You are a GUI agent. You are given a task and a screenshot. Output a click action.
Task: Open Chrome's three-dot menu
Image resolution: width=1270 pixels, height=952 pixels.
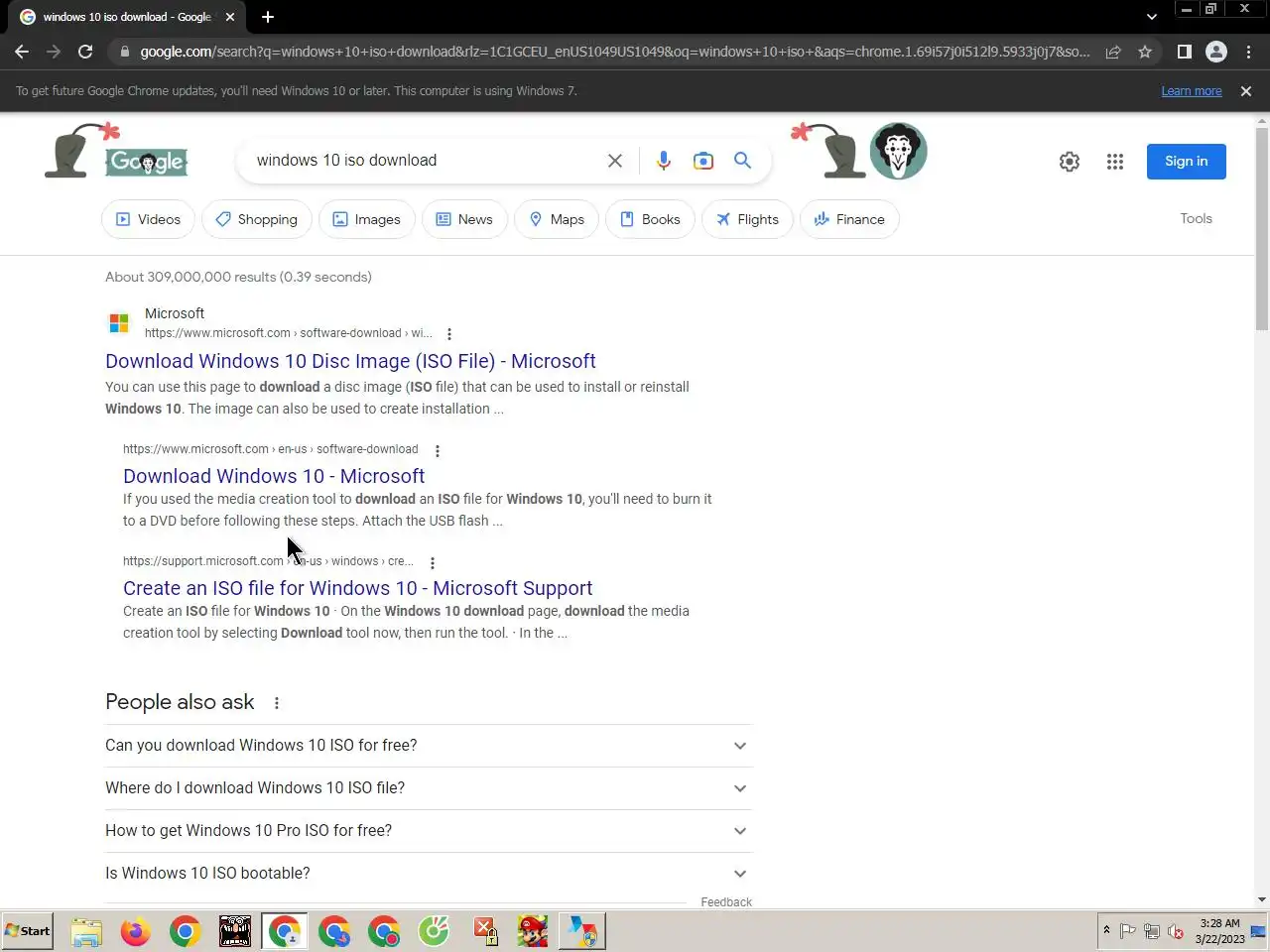coord(1248,52)
